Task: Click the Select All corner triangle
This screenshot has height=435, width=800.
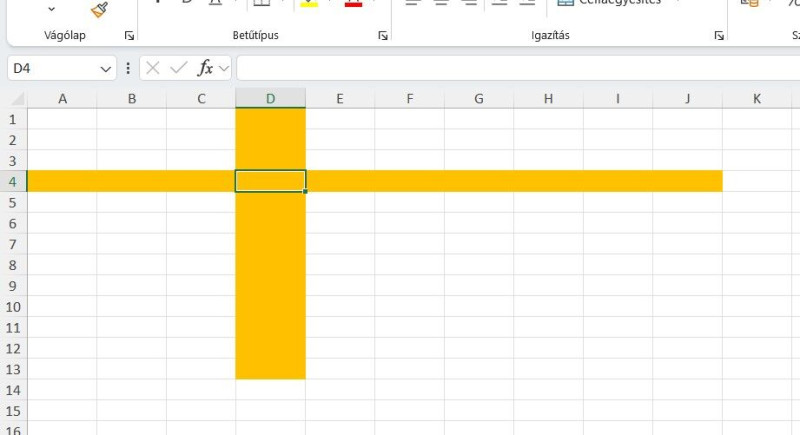Action: tap(18, 98)
